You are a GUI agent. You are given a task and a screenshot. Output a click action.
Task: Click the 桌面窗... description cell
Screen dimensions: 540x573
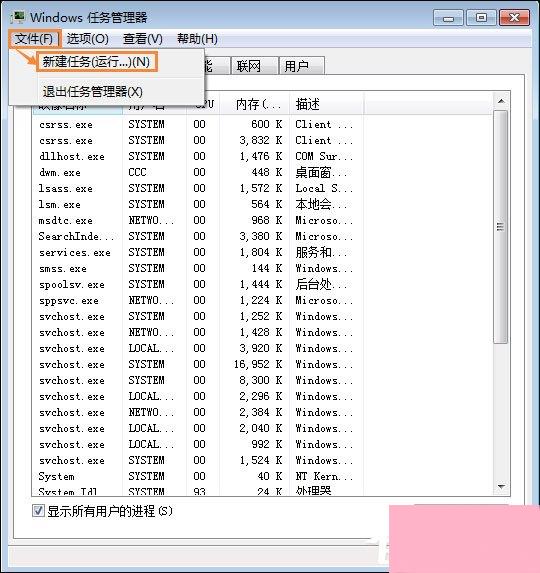pos(321,172)
